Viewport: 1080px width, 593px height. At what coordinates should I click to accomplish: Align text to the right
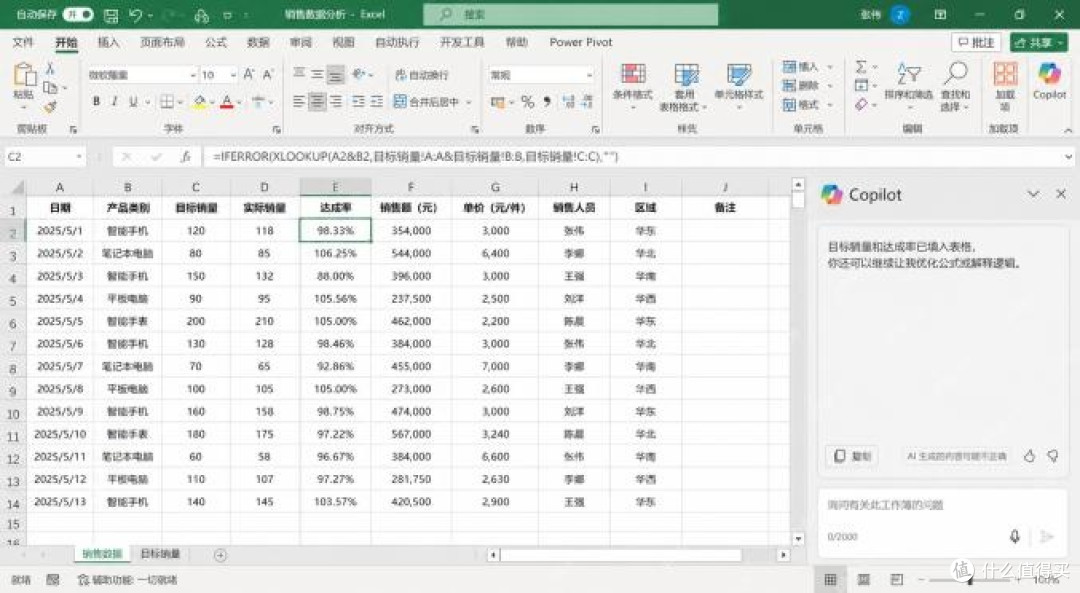pos(335,102)
